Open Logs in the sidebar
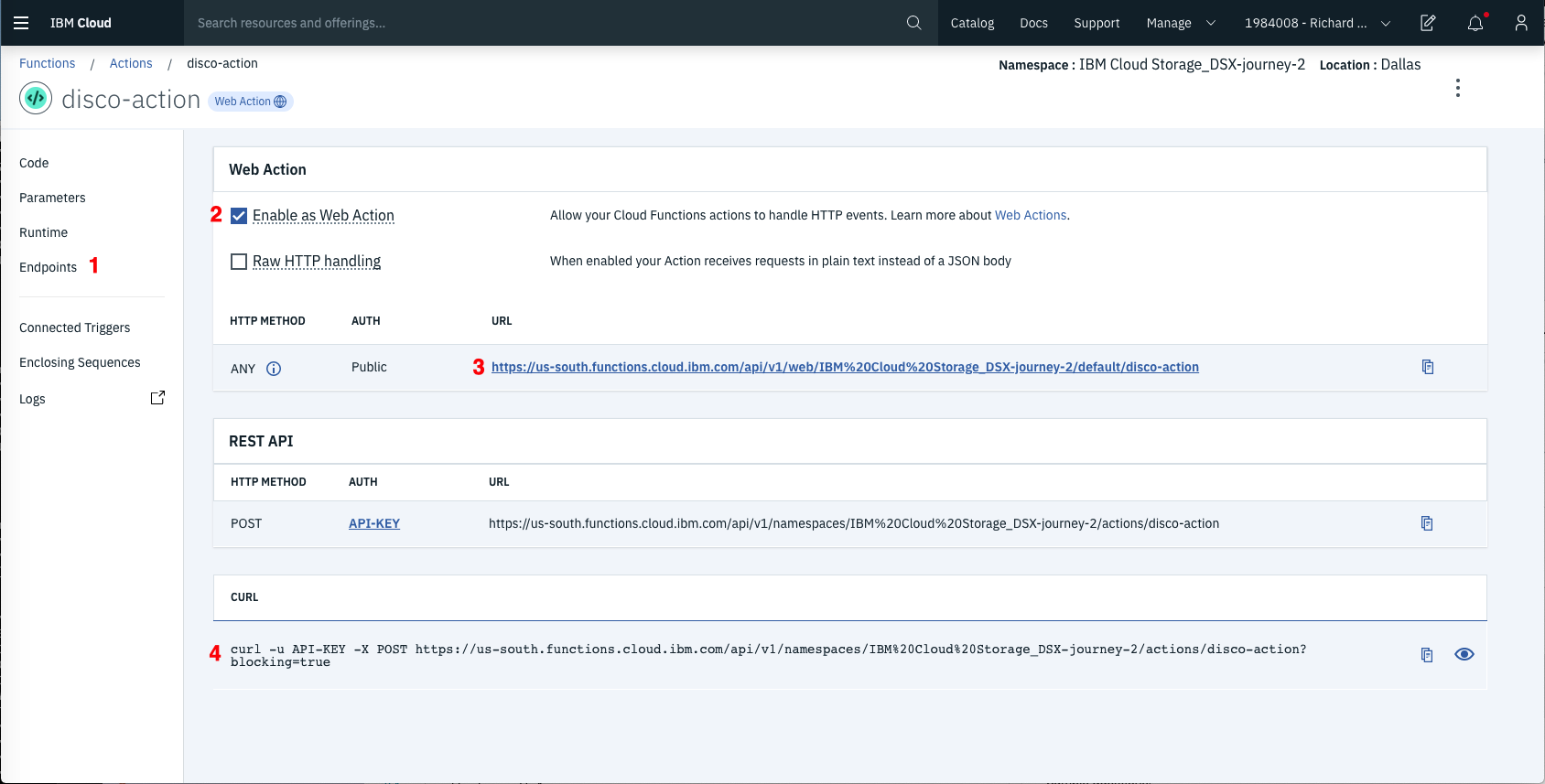 32,399
